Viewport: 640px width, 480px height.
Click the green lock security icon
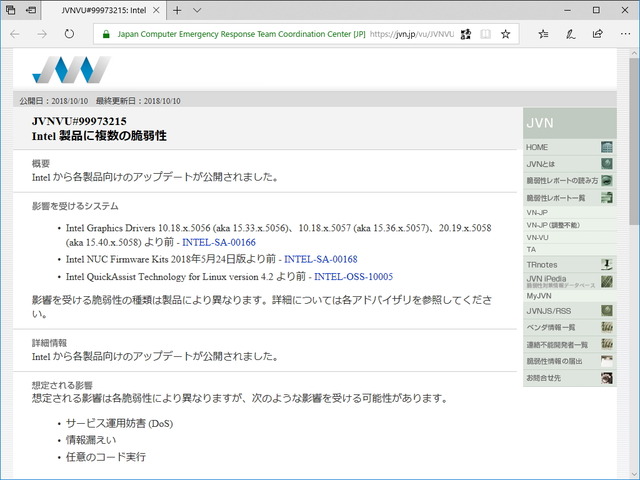pos(106,34)
